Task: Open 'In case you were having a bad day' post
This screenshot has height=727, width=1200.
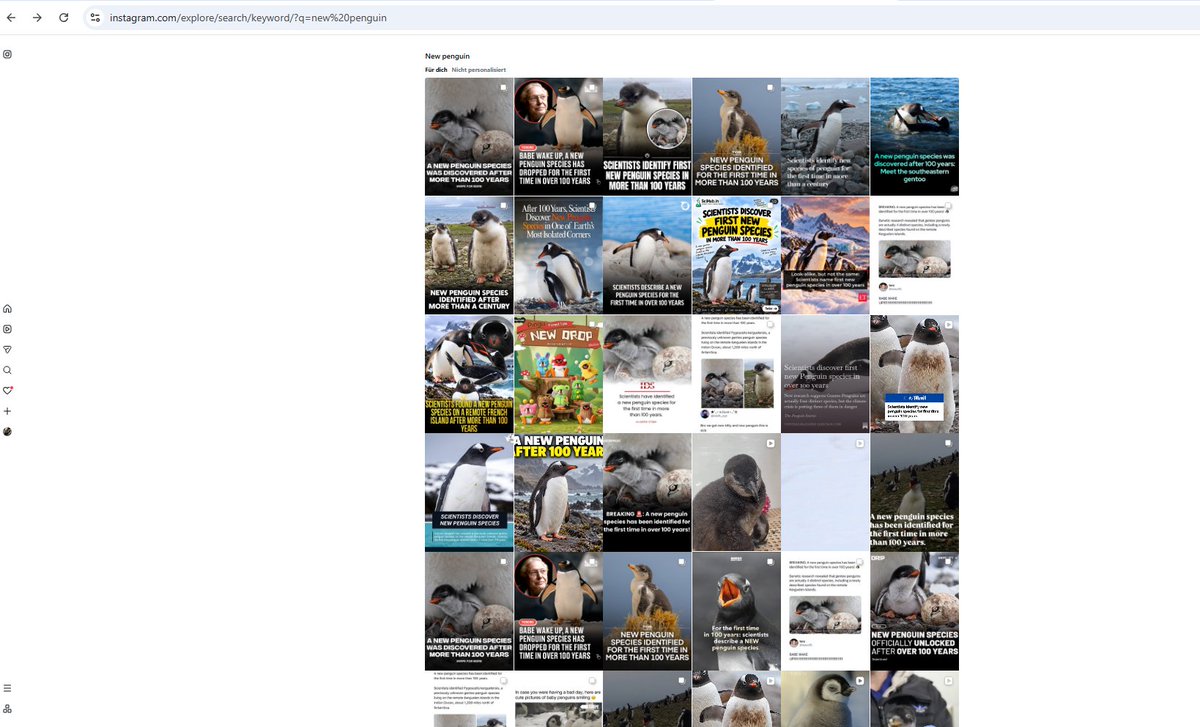Action: coord(558,699)
